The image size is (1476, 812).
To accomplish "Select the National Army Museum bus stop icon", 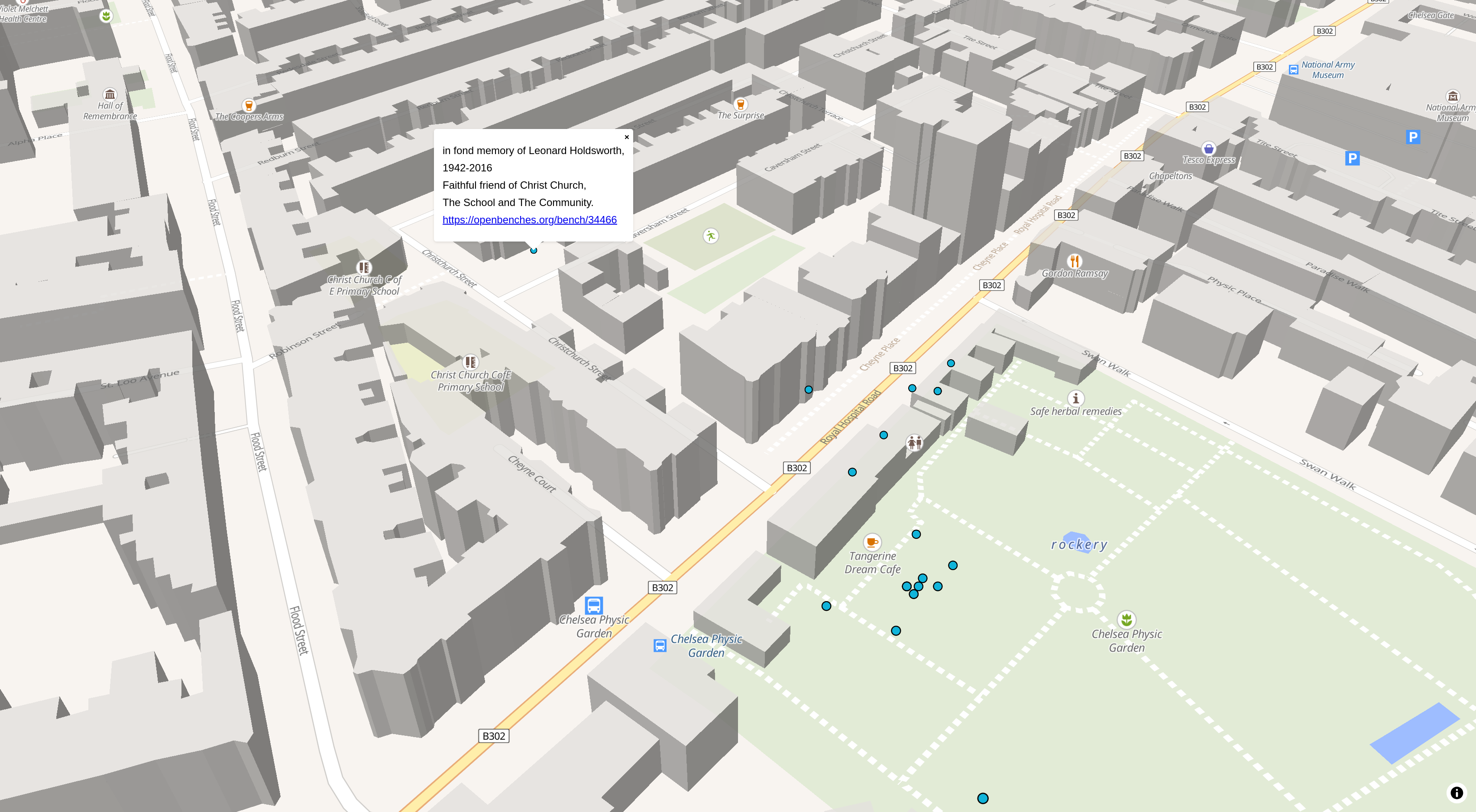I will [x=1293, y=70].
